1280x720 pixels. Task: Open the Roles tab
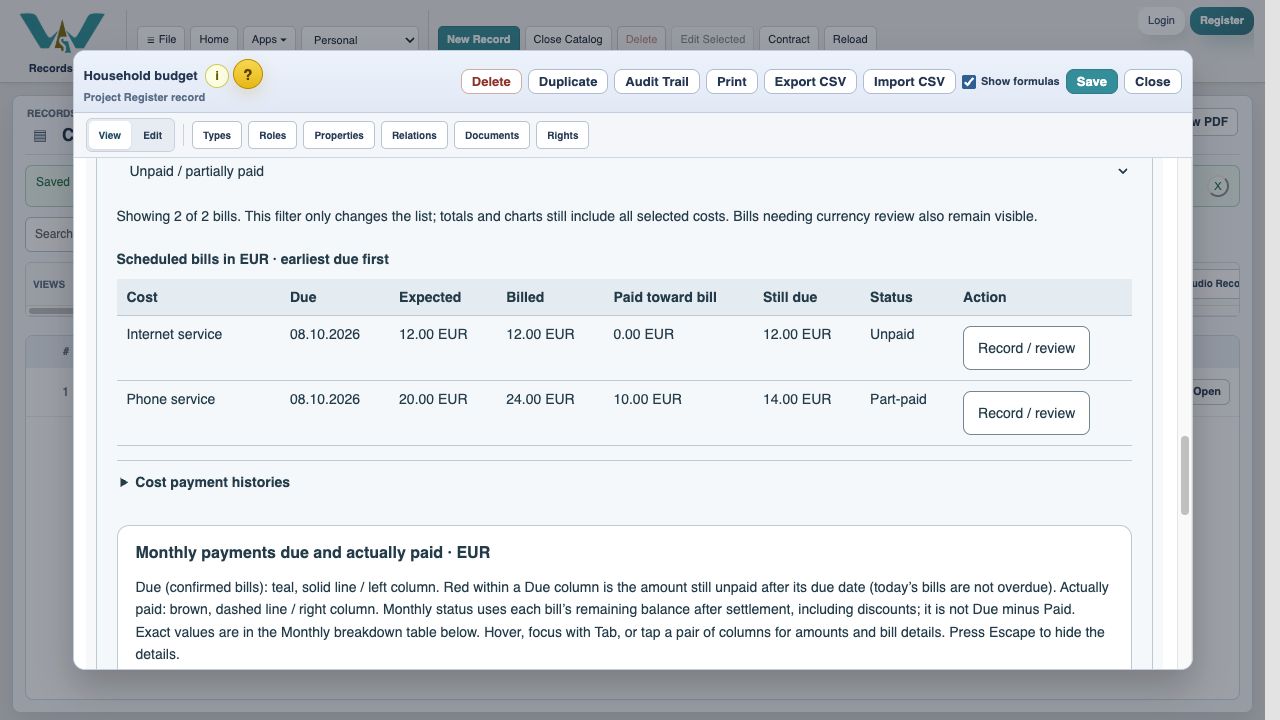(272, 135)
